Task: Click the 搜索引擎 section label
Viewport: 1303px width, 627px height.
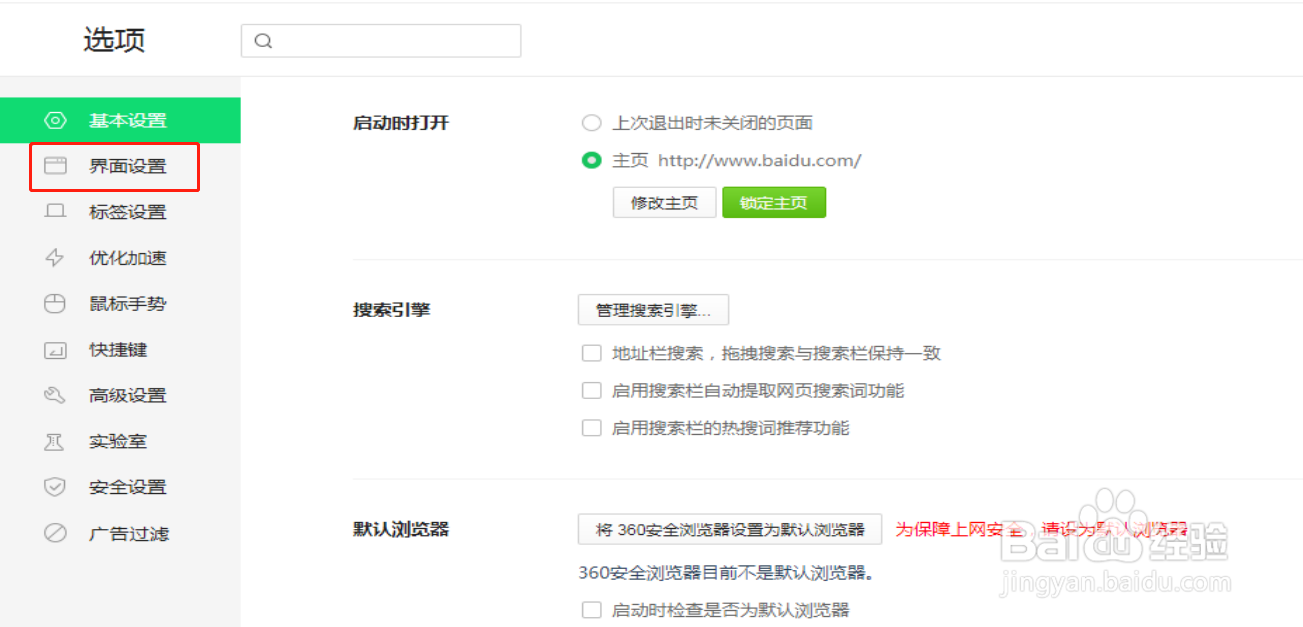Action: [392, 310]
